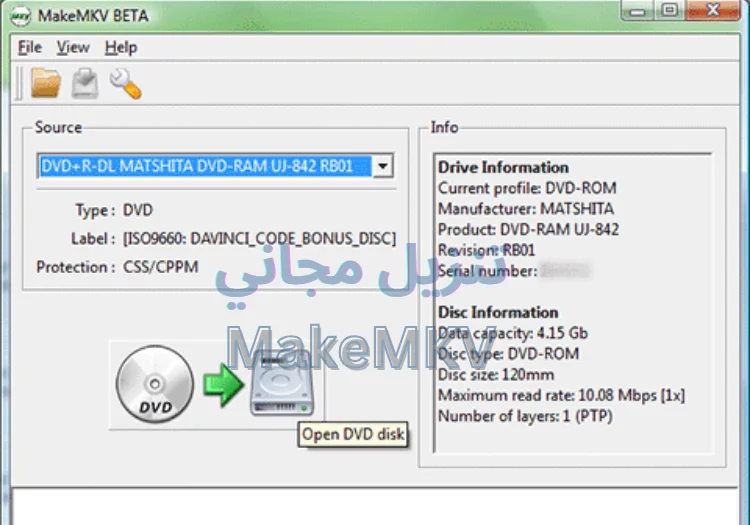Click Product: DVD-RAM UJ-842 line
Screen dimensions: 750x525
528,230
